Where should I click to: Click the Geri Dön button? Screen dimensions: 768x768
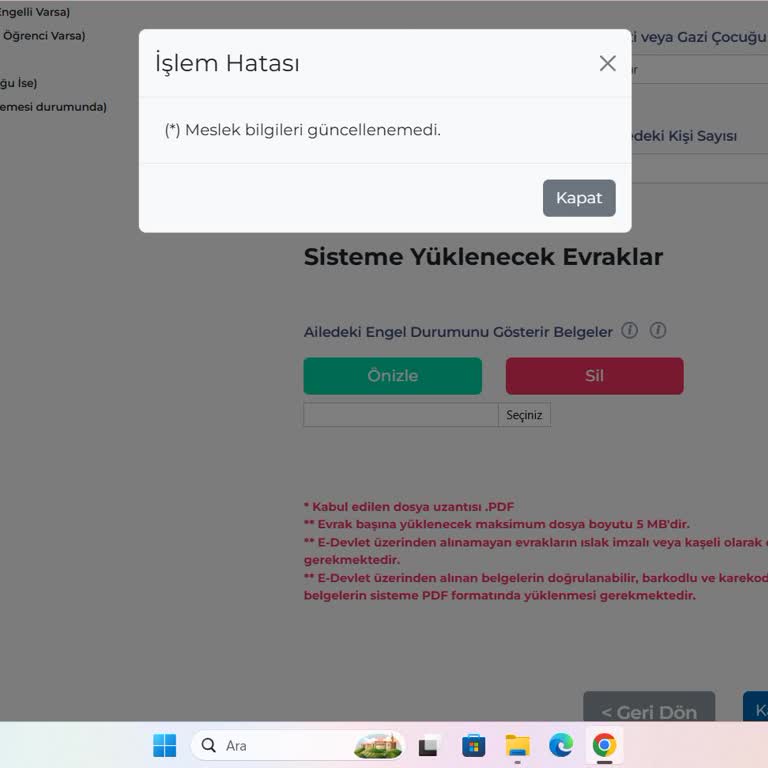click(x=649, y=706)
